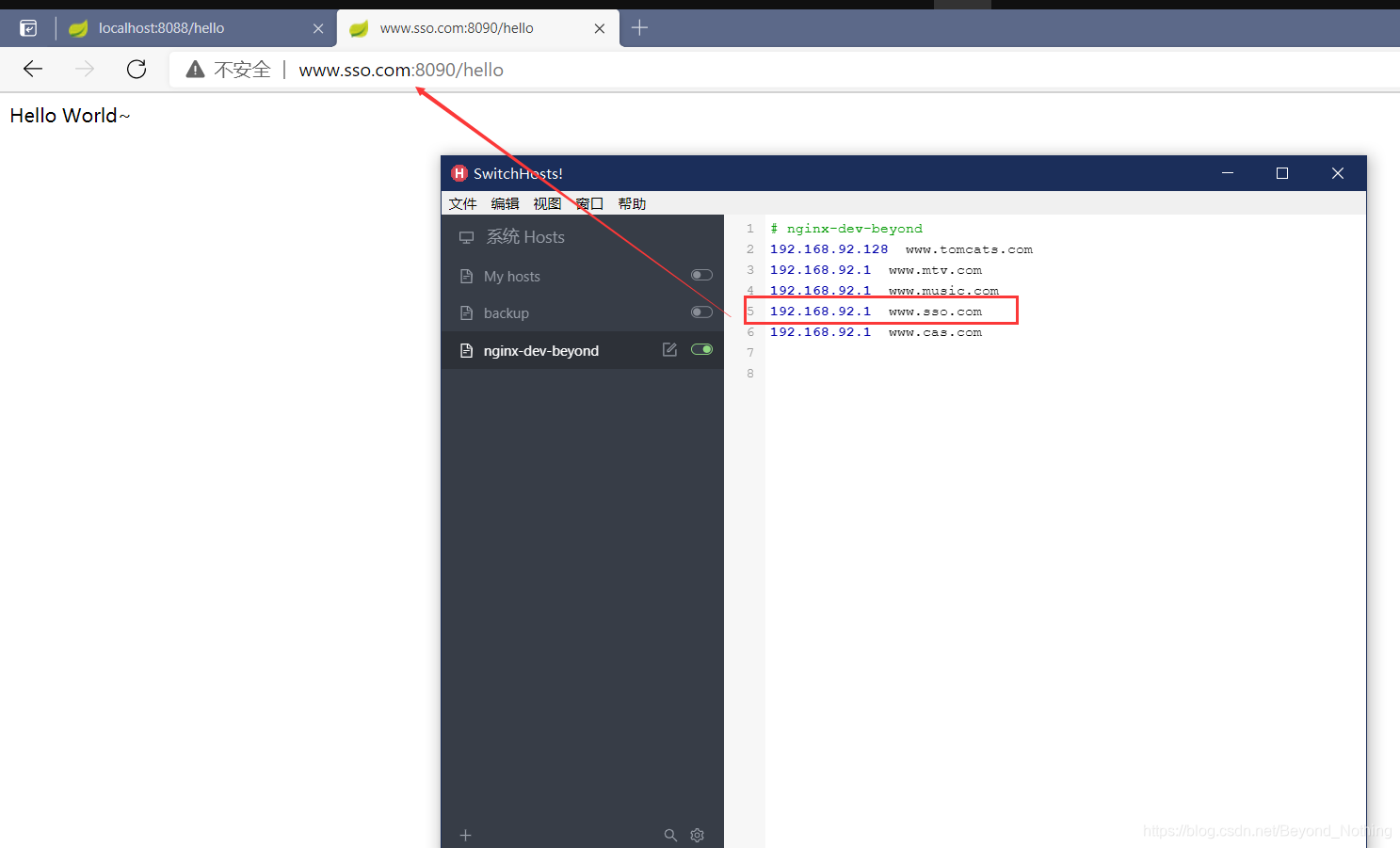Disable the nginx-dev-beyond switch

tap(701, 349)
